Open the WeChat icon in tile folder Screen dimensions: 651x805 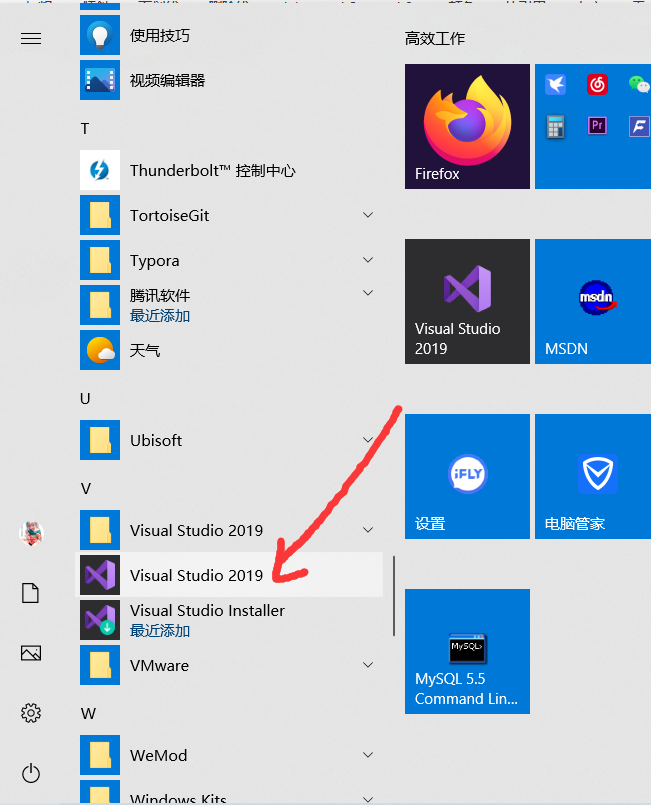639,84
